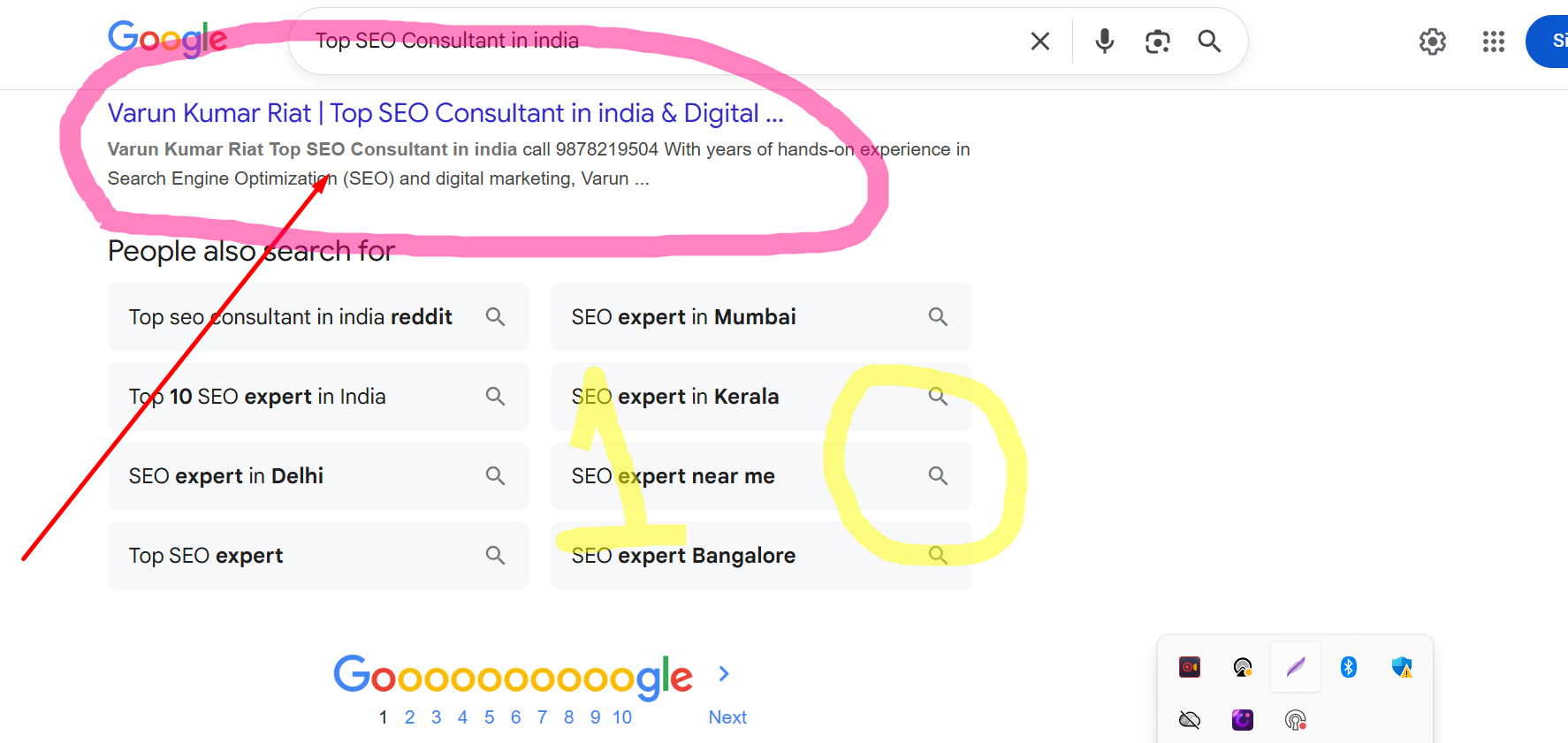Open search quick settings gear
This screenshot has width=1568, height=743.
click(1432, 42)
